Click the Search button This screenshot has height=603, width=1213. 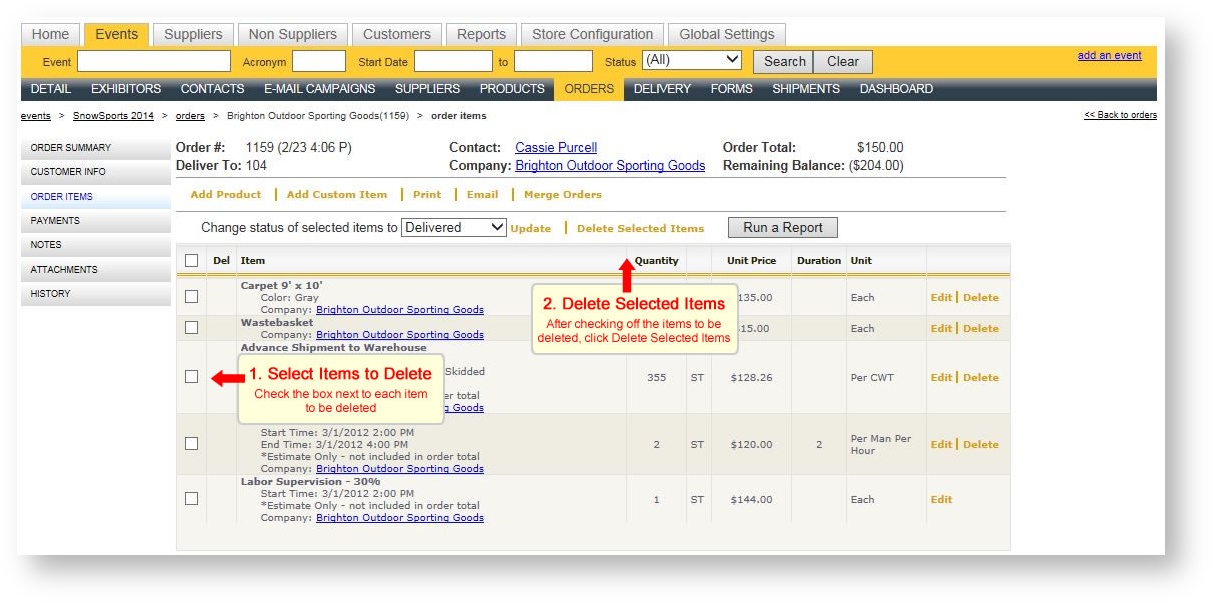click(784, 61)
